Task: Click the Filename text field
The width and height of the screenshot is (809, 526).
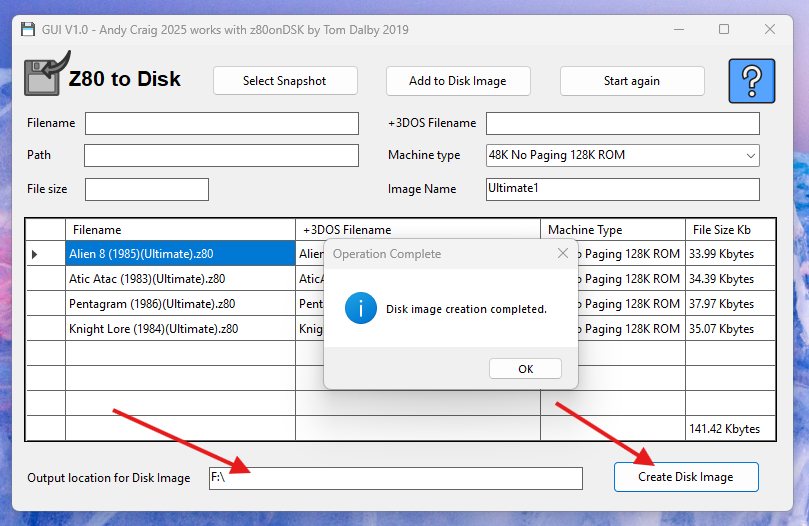Action: coord(221,123)
